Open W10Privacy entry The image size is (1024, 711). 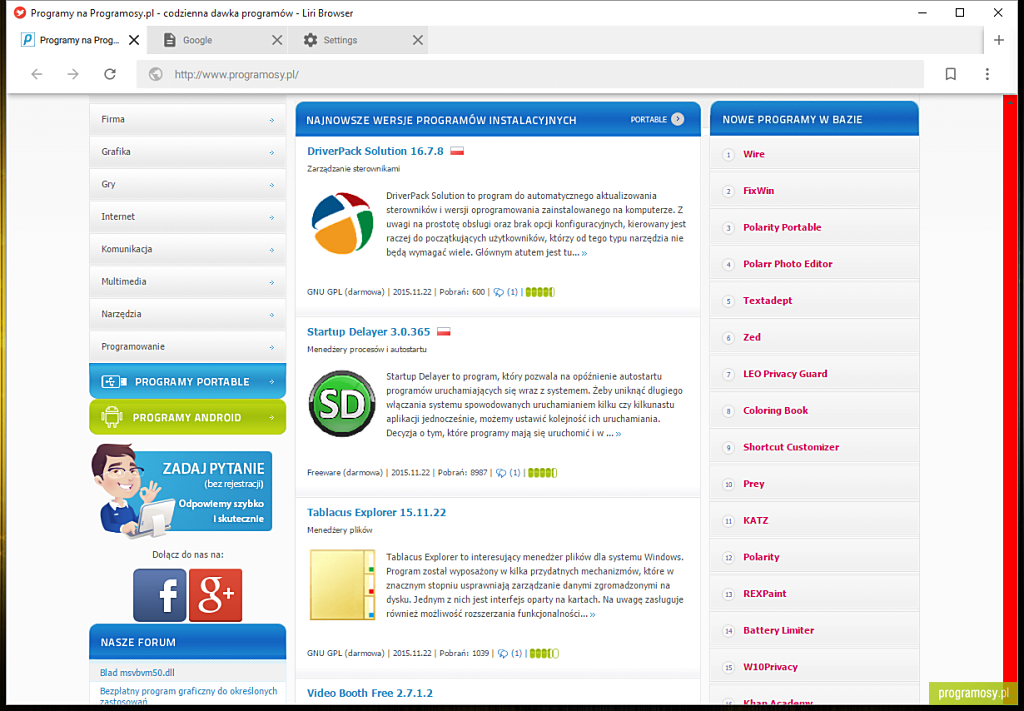(x=770, y=667)
